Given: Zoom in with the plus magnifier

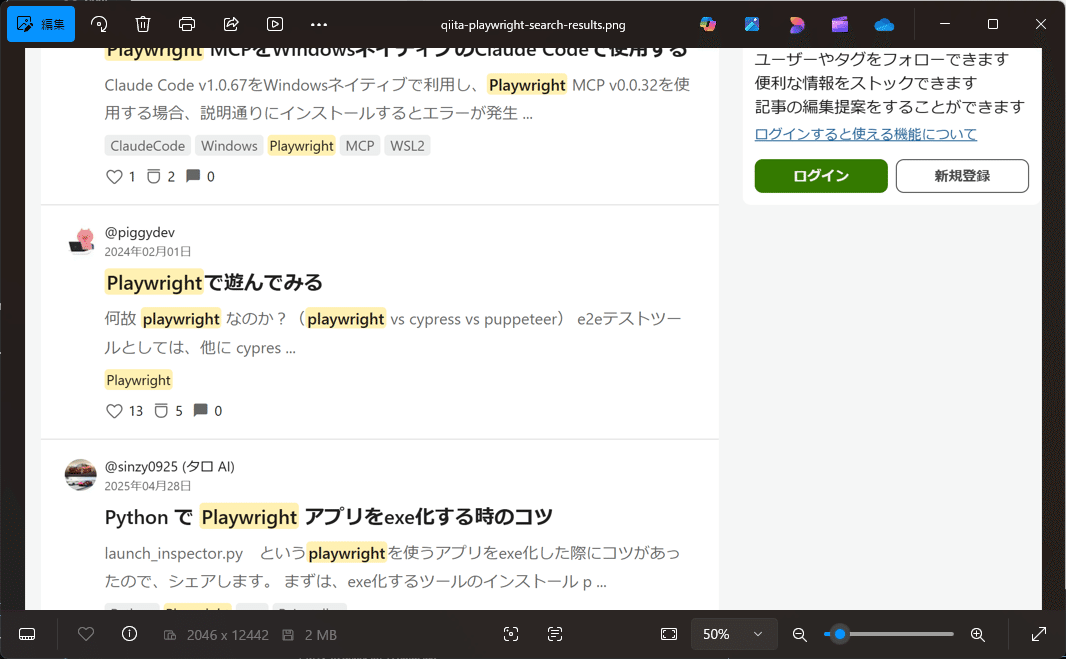Looking at the screenshot, I should (978, 635).
